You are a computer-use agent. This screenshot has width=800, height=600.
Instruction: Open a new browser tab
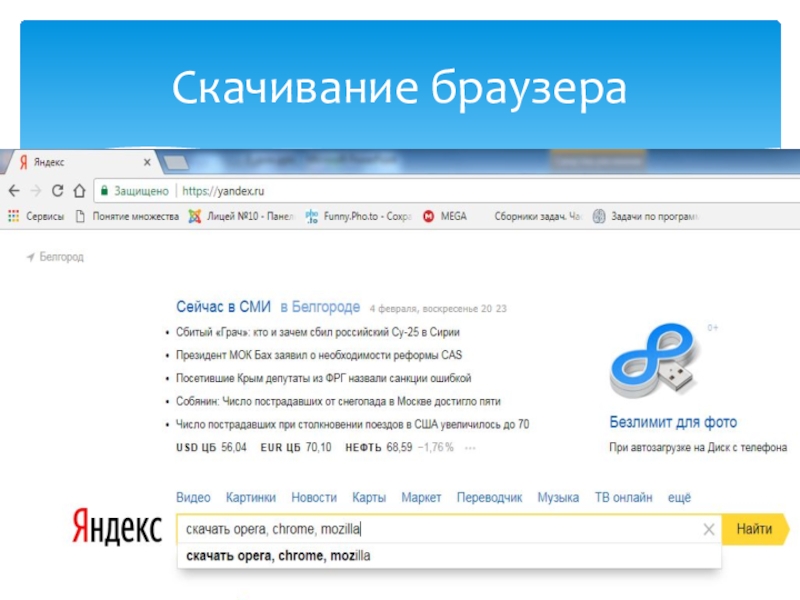[x=176, y=163]
